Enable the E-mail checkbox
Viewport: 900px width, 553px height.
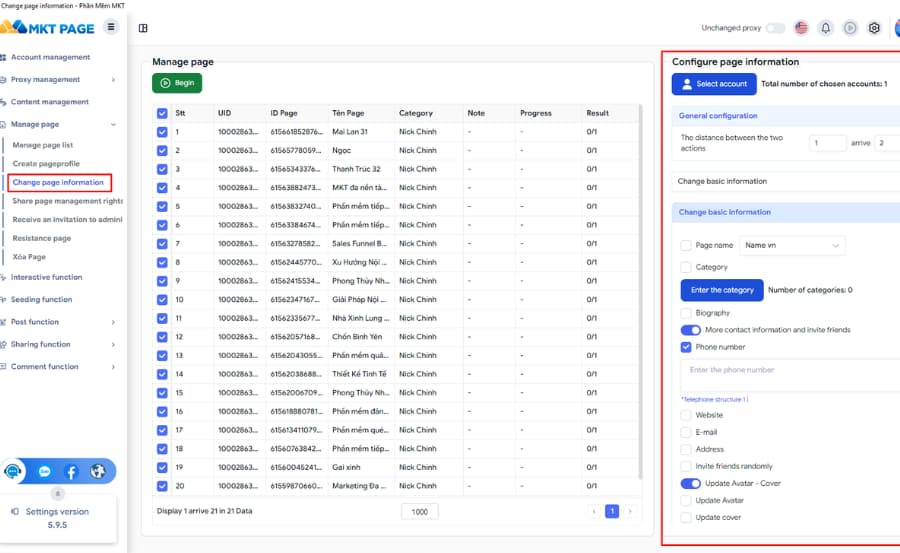(686, 432)
